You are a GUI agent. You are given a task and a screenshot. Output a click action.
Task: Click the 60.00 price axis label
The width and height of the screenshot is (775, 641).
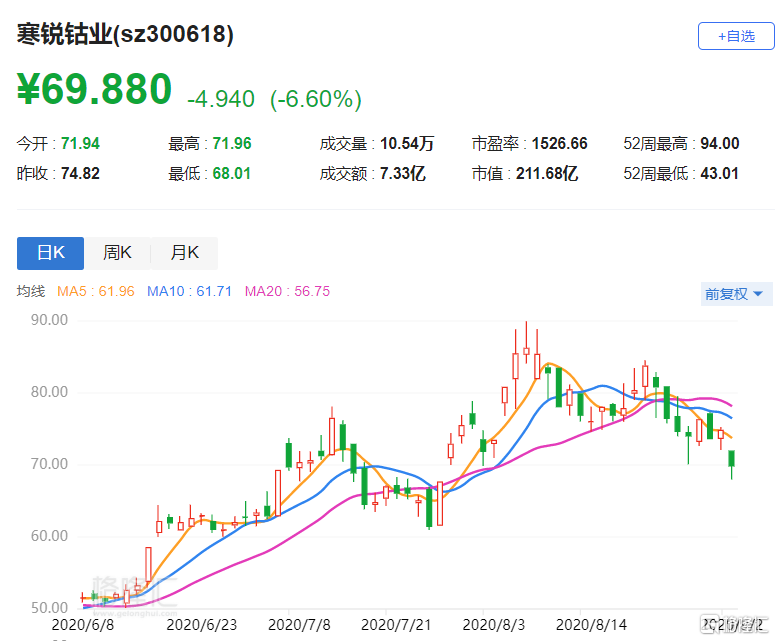click(49, 536)
